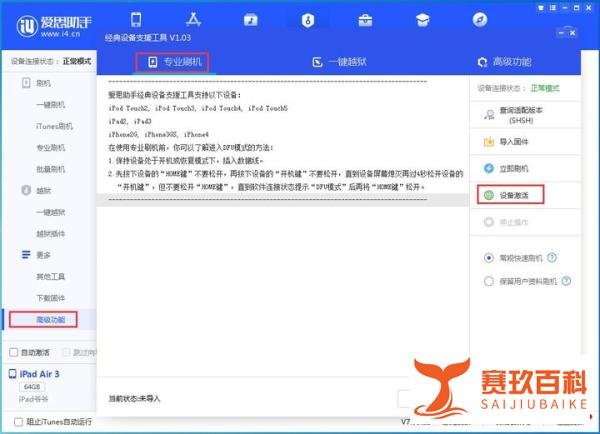Open the compass browser icon

(480, 20)
